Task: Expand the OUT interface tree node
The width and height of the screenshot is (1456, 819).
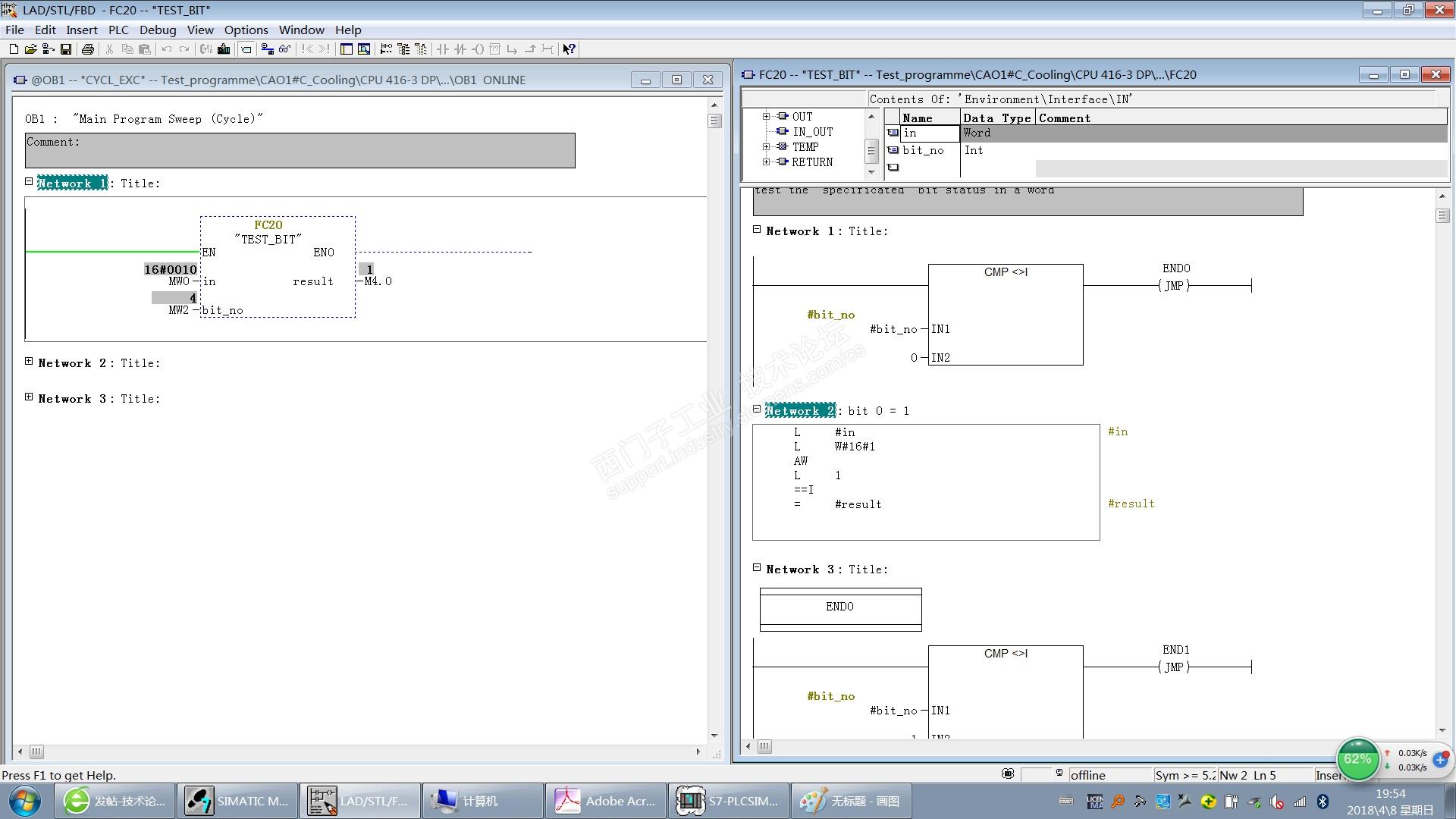Action: [x=766, y=117]
